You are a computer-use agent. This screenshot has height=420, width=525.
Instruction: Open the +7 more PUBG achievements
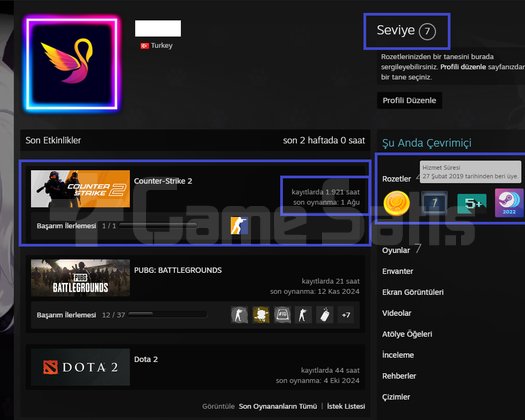pos(346,315)
